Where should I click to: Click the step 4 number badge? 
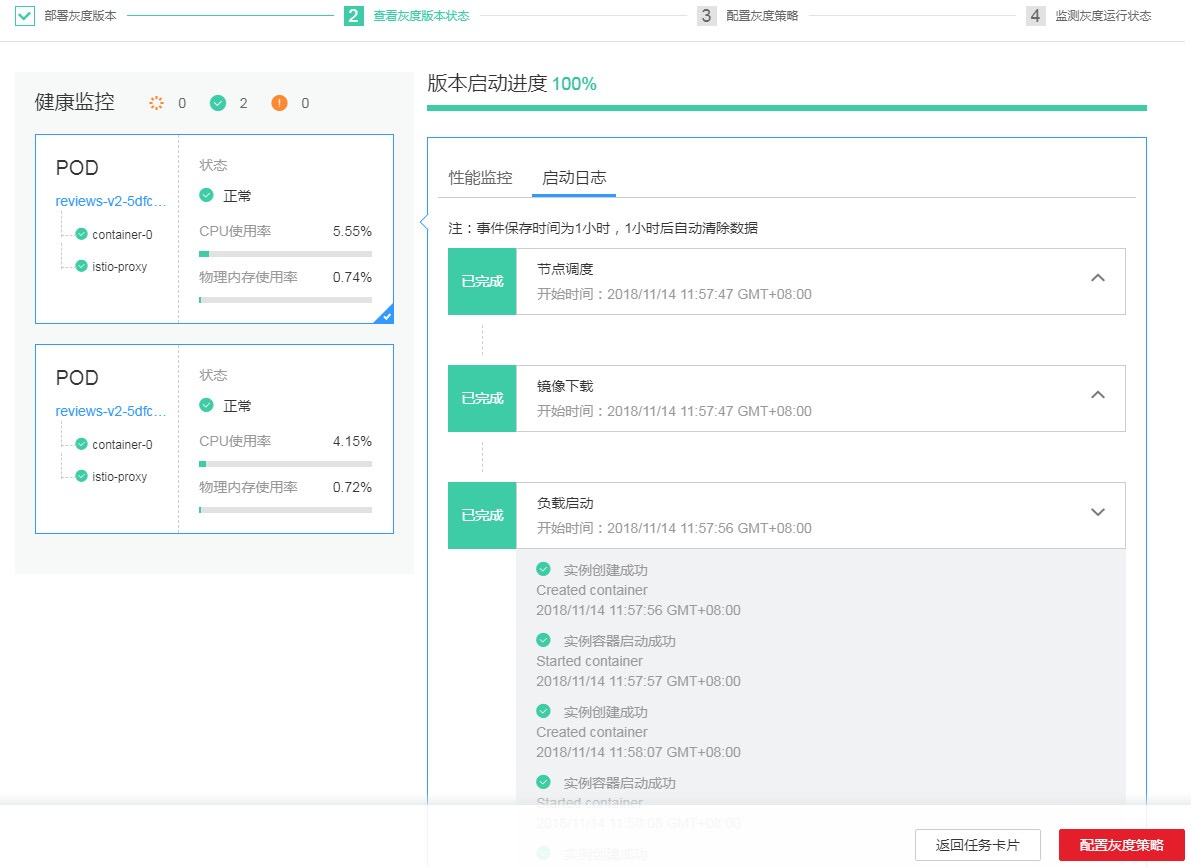click(1035, 15)
